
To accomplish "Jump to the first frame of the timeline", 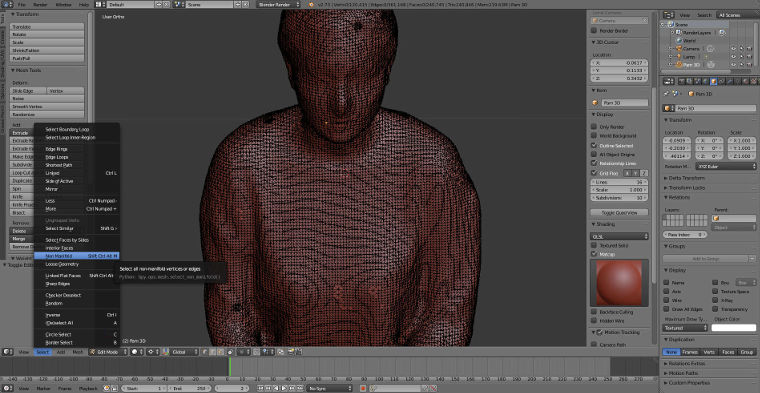I will 260,388.
